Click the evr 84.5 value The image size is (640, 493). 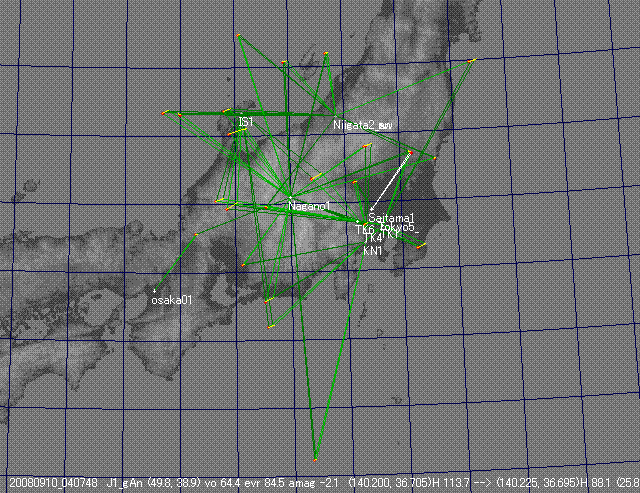tap(264, 483)
